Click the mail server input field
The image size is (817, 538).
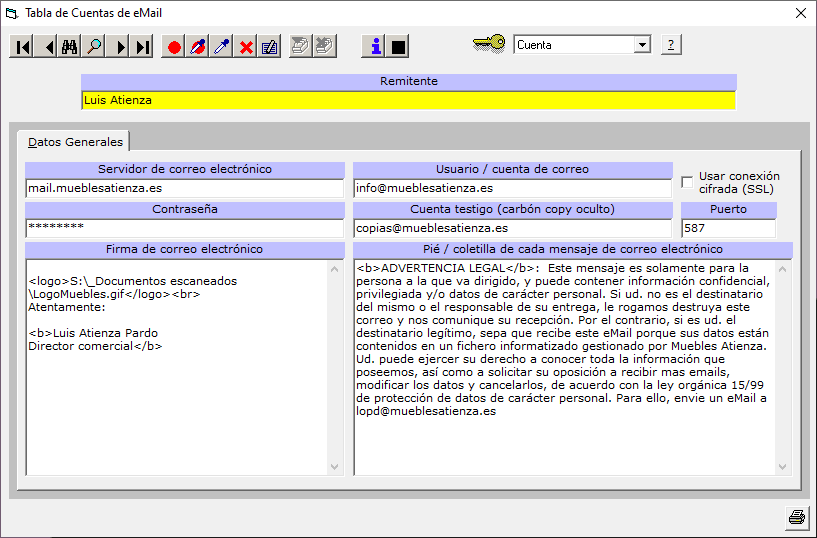pos(184,188)
